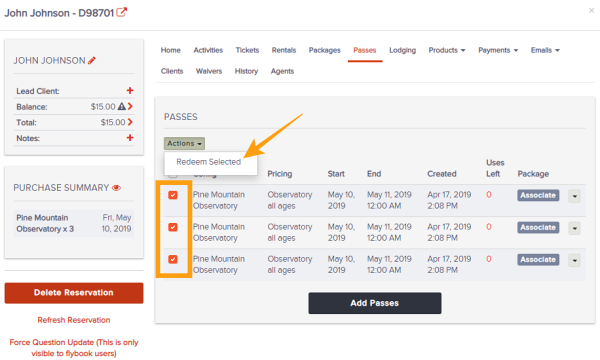This screenshot has height=360, width=600.
Task: Uncheck first Pine Mountain Observatory pass checkbox
Action: tap(173, 195)
